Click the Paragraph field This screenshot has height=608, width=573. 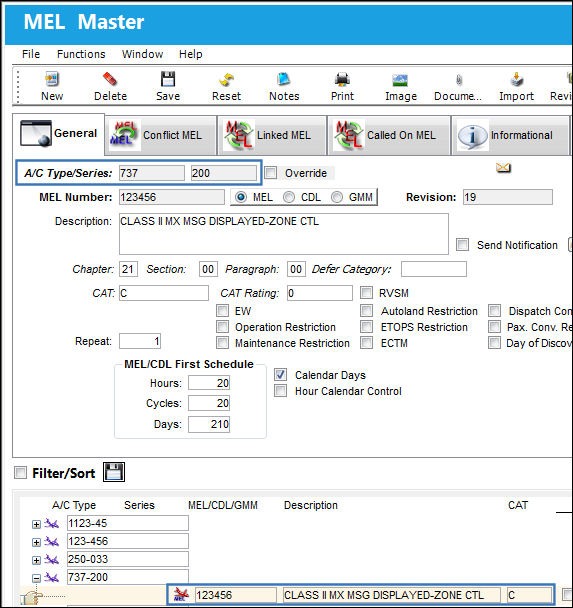pyautogui.click(x=296, y=269)
